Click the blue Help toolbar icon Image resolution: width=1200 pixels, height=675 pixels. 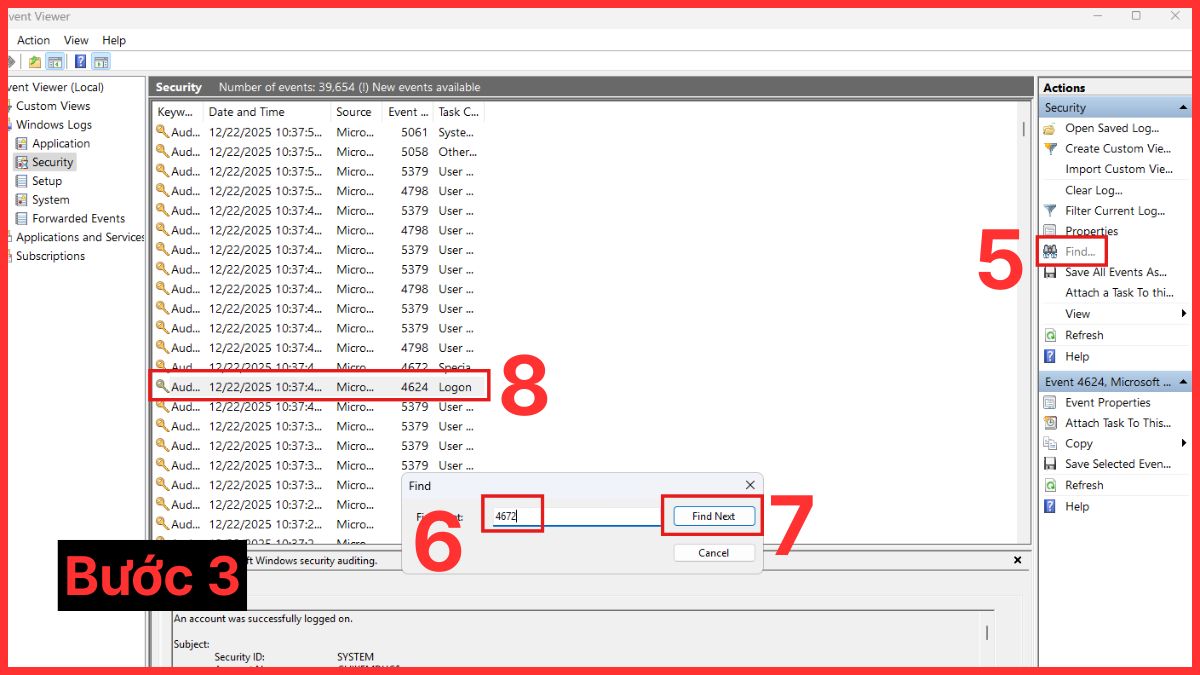80,62
